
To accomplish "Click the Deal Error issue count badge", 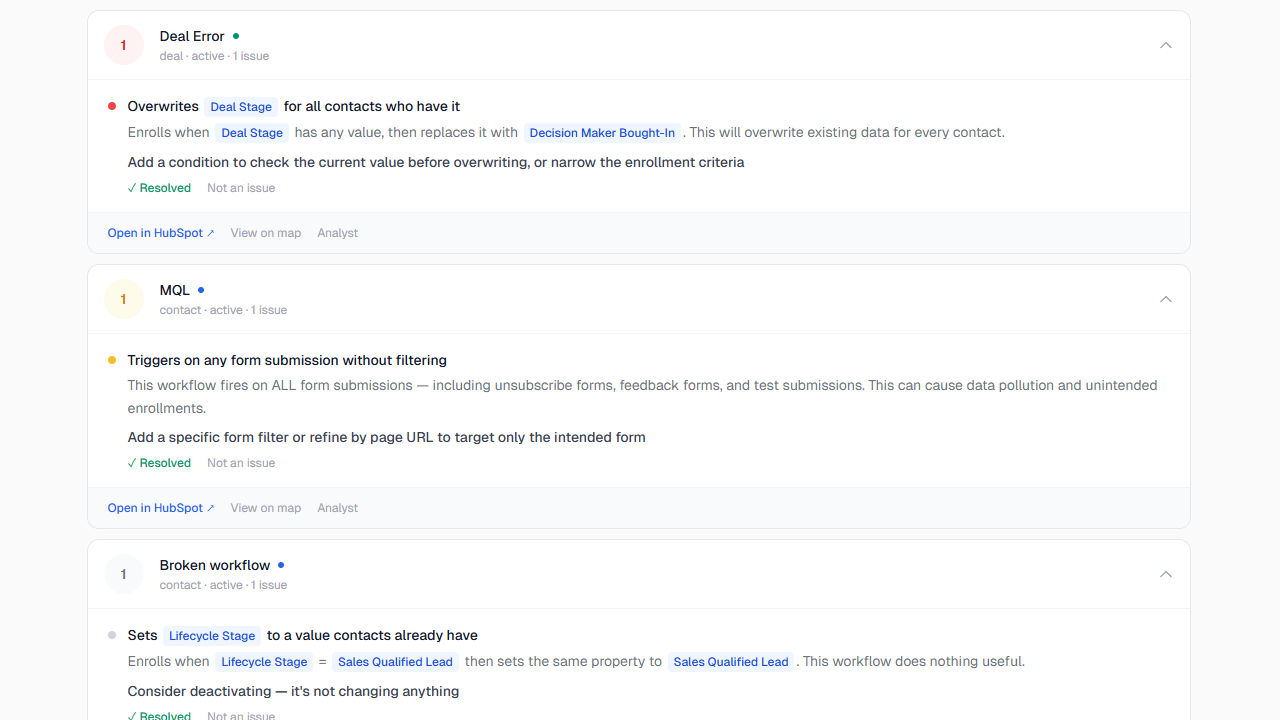I will 124,45.
